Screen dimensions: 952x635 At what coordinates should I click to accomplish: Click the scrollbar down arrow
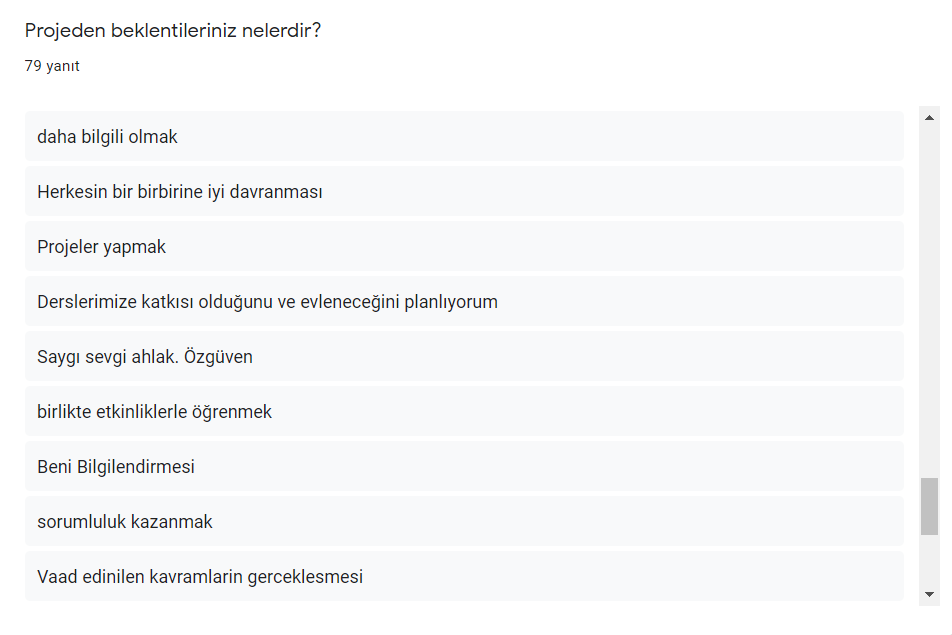(929, 594)
